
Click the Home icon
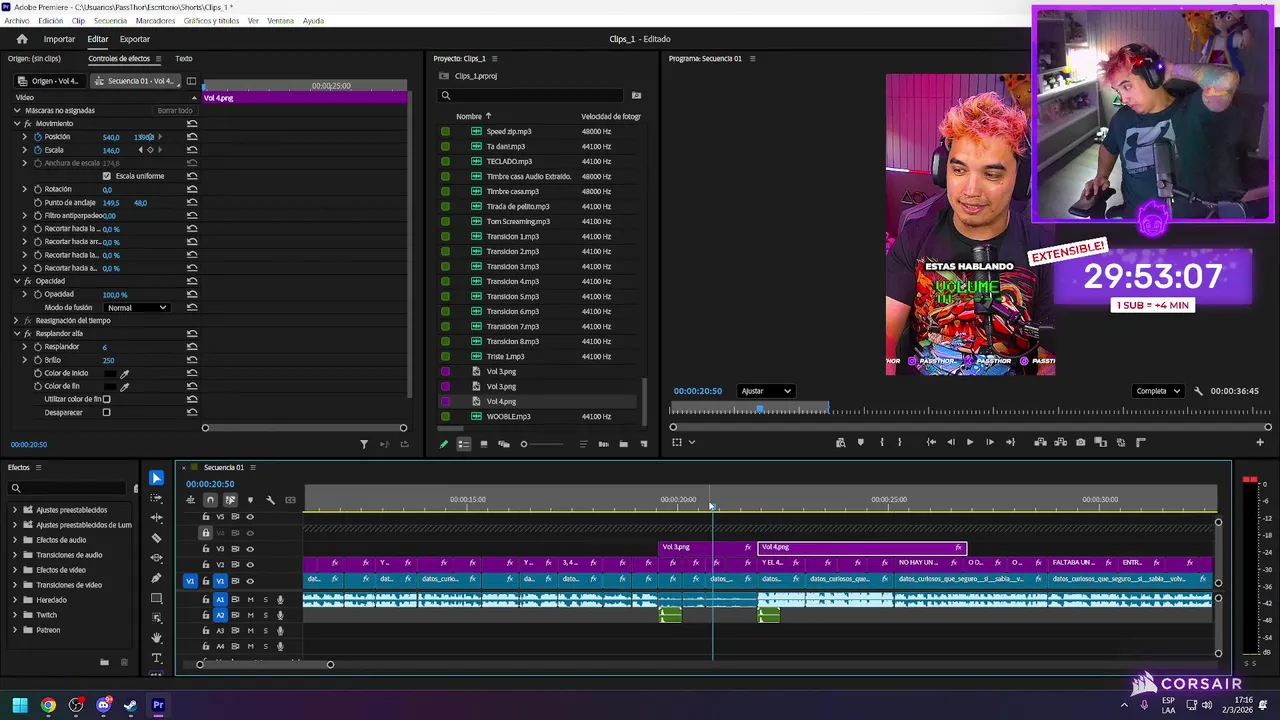(22, 39)
